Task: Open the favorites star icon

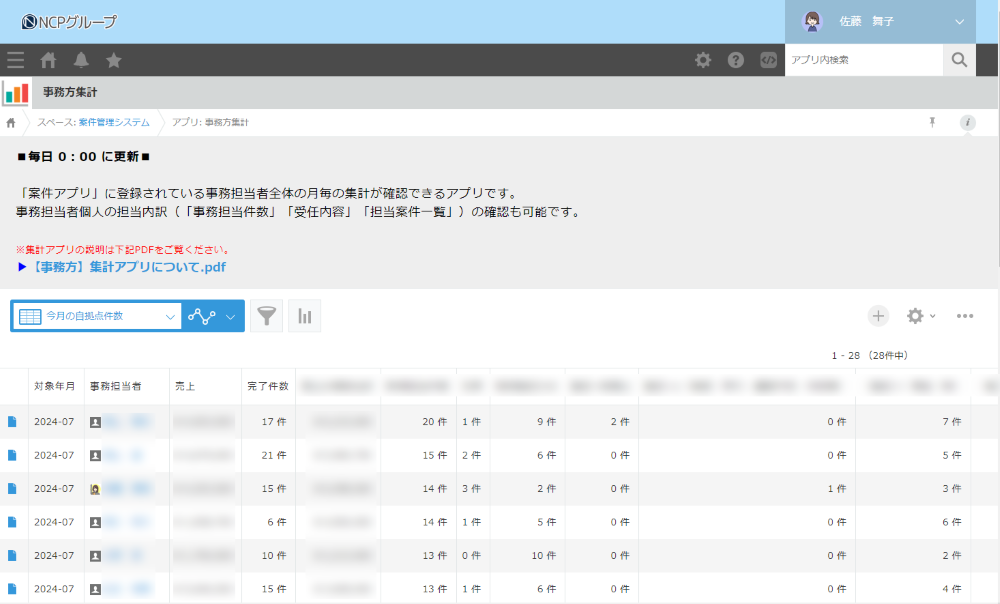Action: [x=114, y=60]
